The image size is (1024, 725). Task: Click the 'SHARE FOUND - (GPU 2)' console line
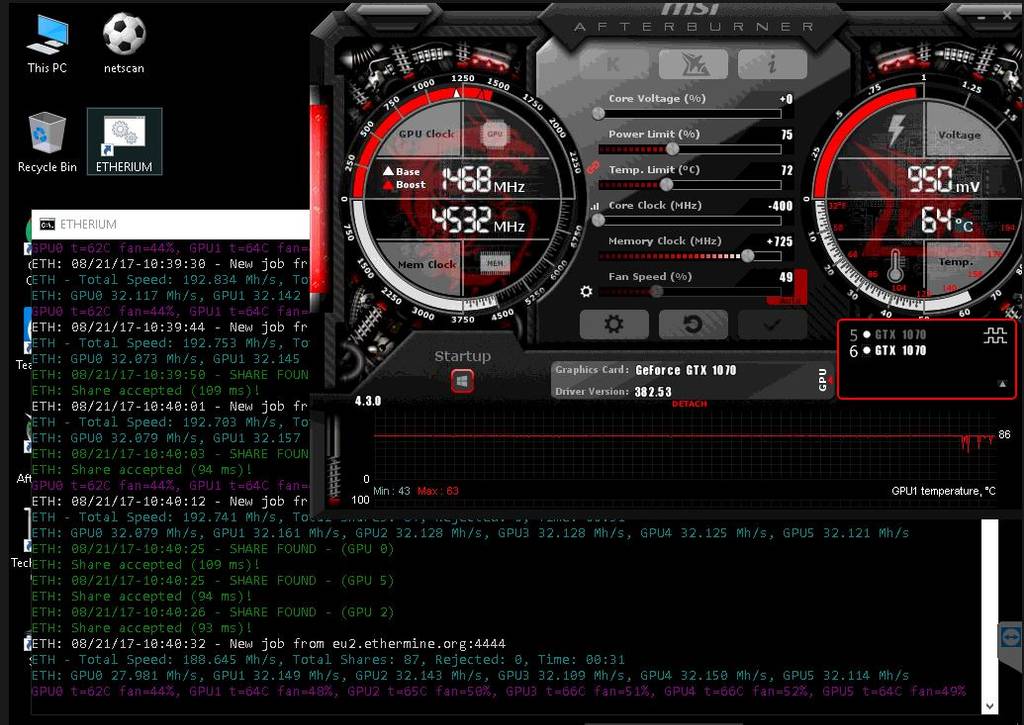coord(213,612)
